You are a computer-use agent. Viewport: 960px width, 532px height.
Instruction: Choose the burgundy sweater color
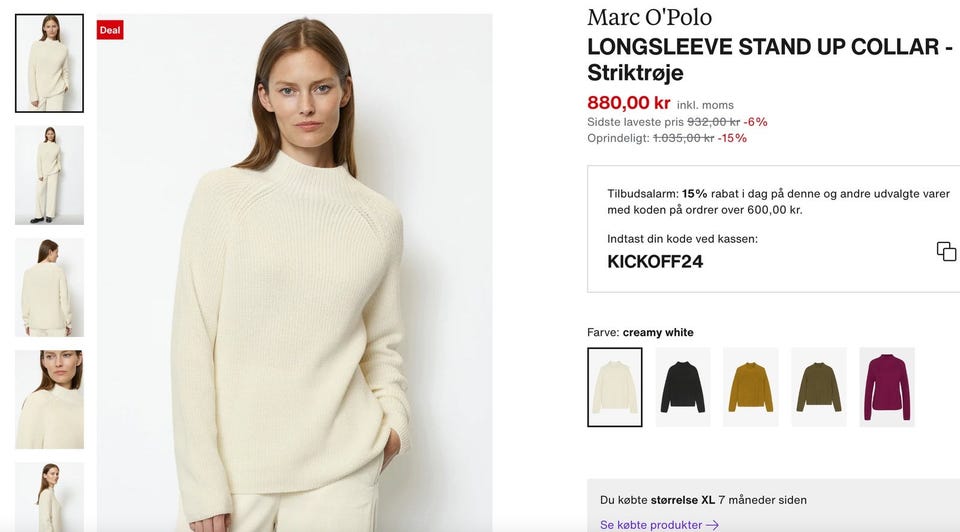886,387
